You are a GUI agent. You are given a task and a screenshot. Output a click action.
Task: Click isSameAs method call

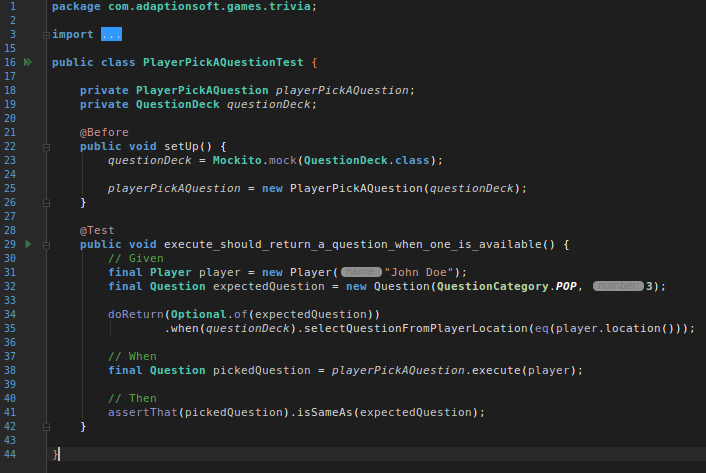tap(324, 412)
